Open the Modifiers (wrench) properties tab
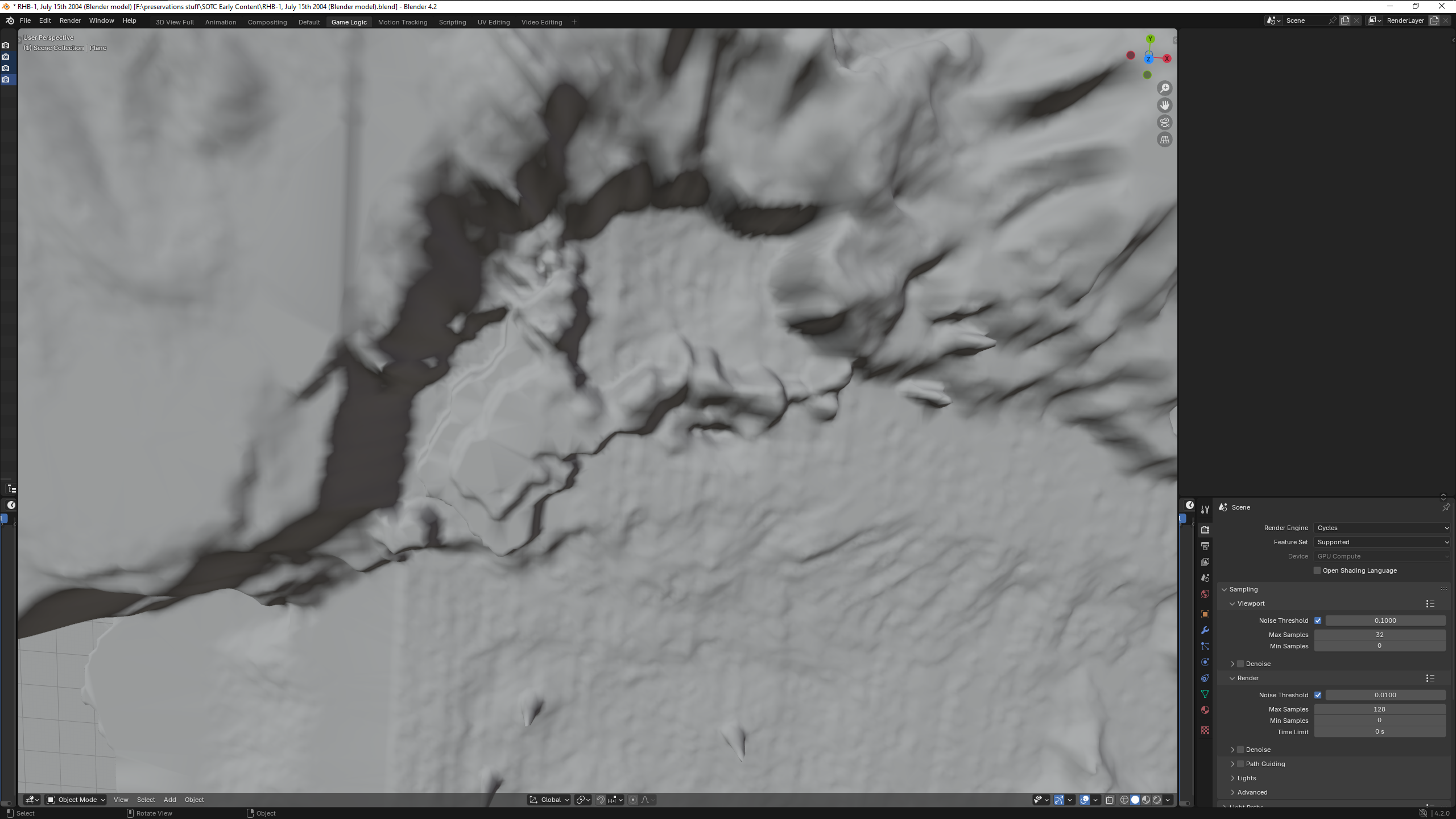1456x819 pixels. click(x=1205, y=630)
